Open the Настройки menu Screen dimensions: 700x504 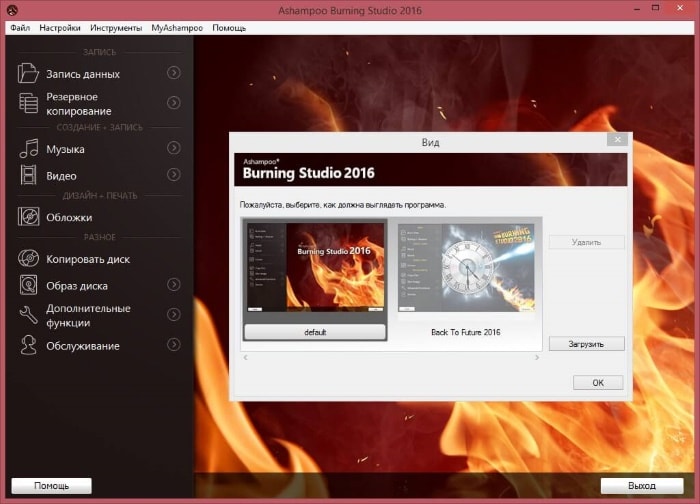point(60,28)
